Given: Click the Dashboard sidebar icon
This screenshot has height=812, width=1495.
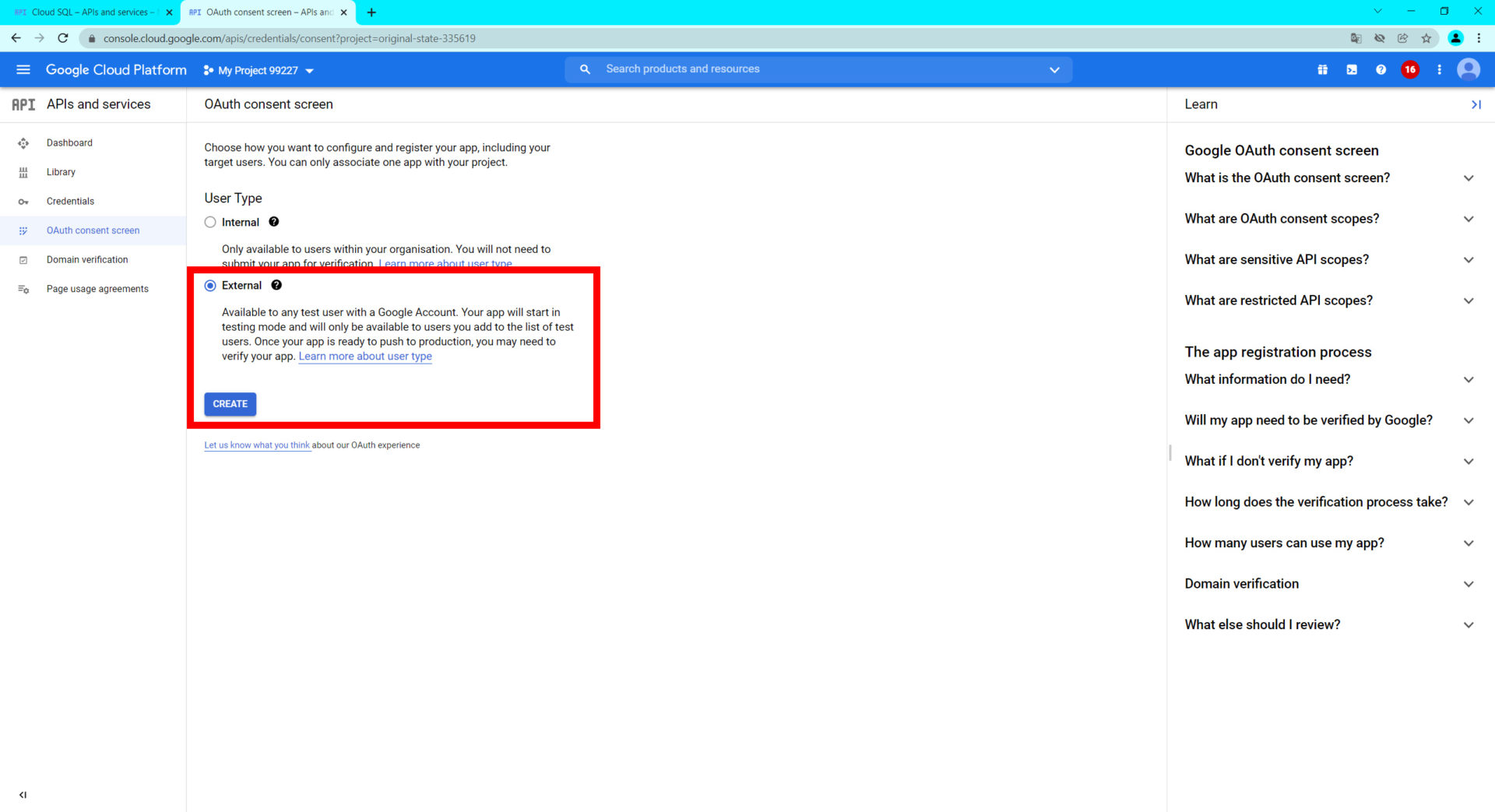Looking at the screenshot, I should point(23,143).
